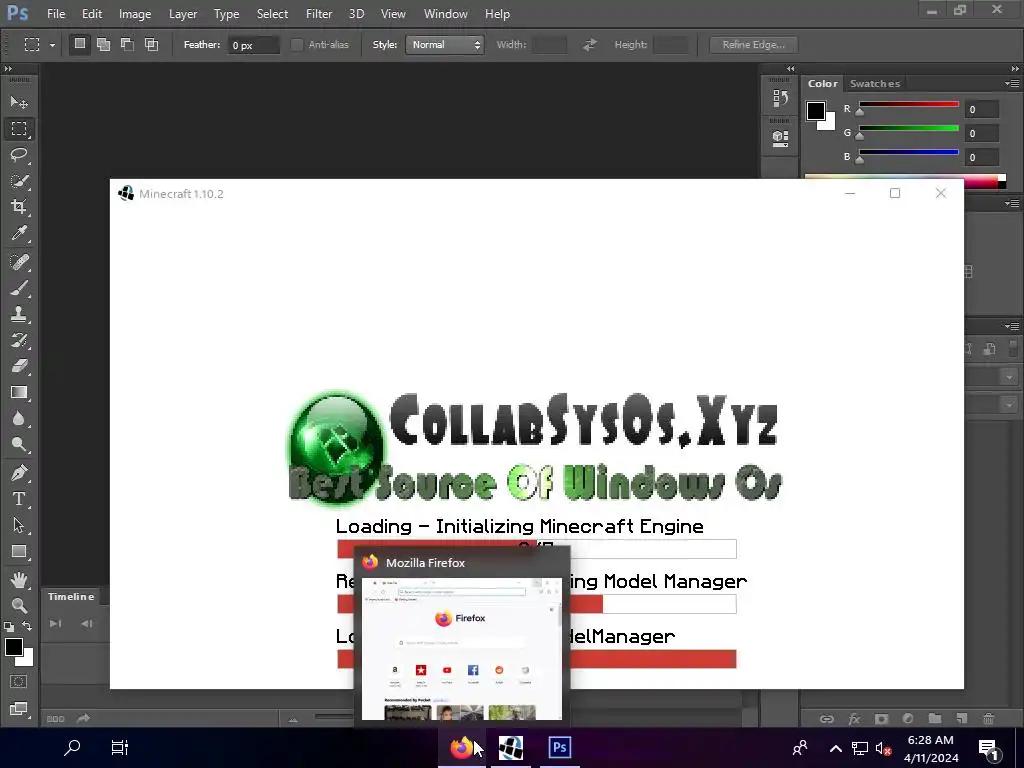Expand the collapsed icon panel column
This screenshot has height=768, width=1024.
[x=791, y=69]
